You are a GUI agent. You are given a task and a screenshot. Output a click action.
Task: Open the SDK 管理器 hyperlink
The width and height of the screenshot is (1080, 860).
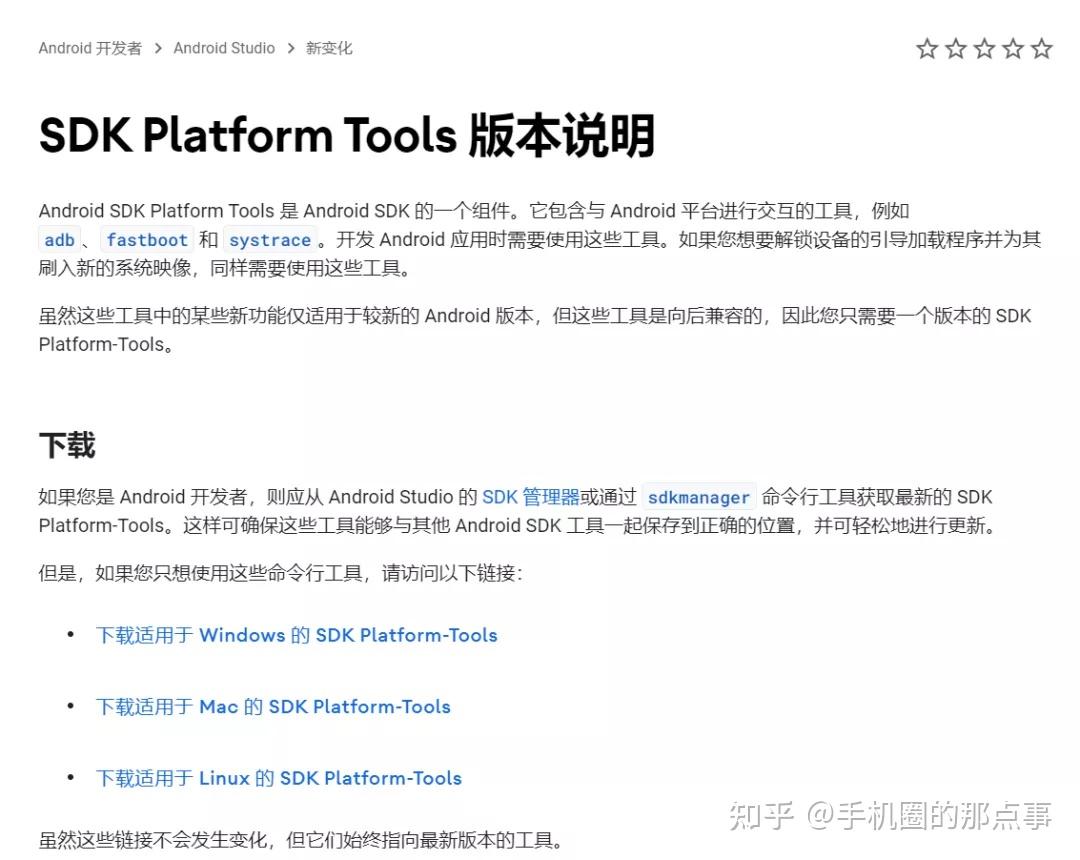[530, 496]
